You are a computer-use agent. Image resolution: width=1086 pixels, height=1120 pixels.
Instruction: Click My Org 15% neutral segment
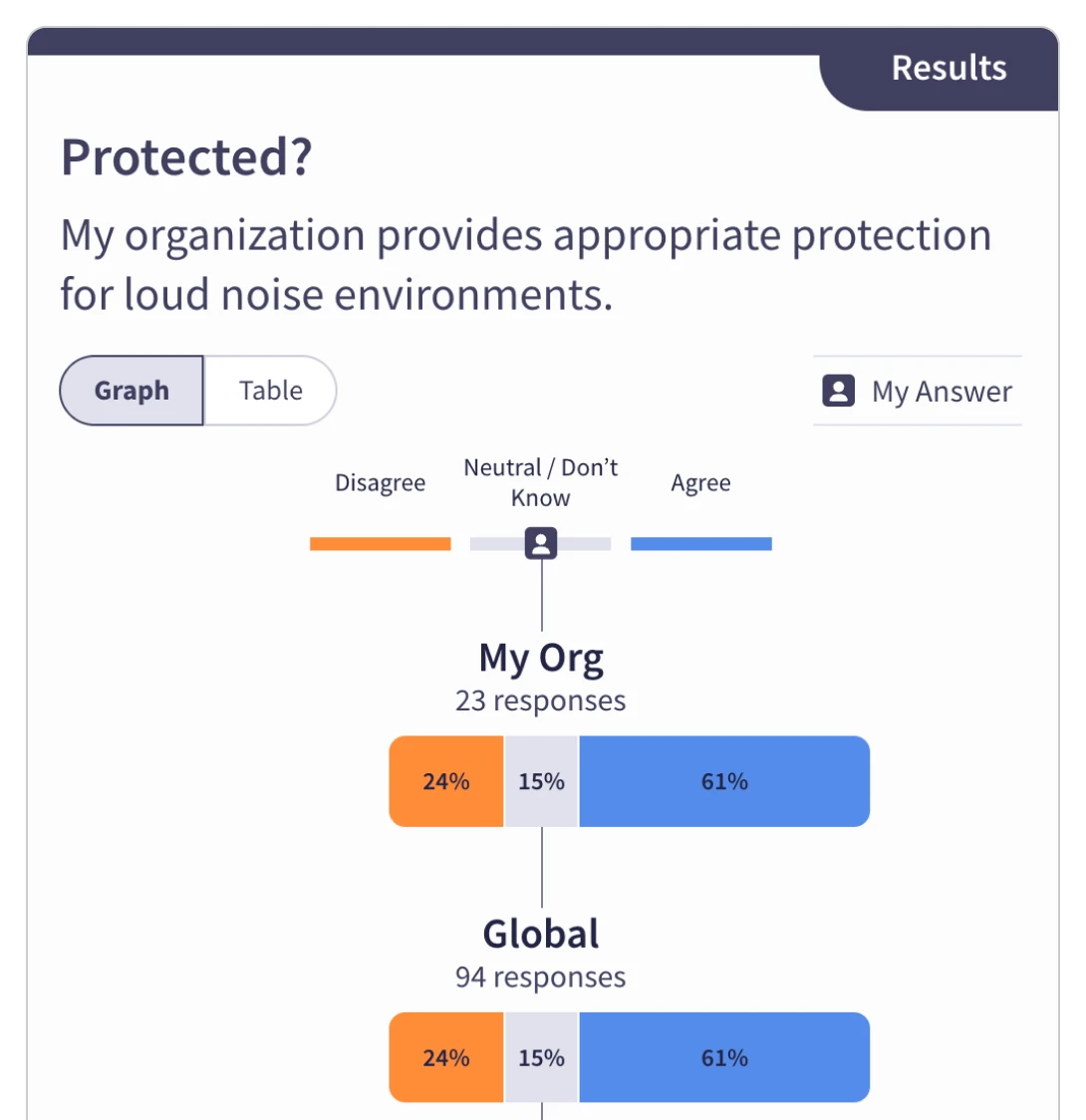[541, 781]
